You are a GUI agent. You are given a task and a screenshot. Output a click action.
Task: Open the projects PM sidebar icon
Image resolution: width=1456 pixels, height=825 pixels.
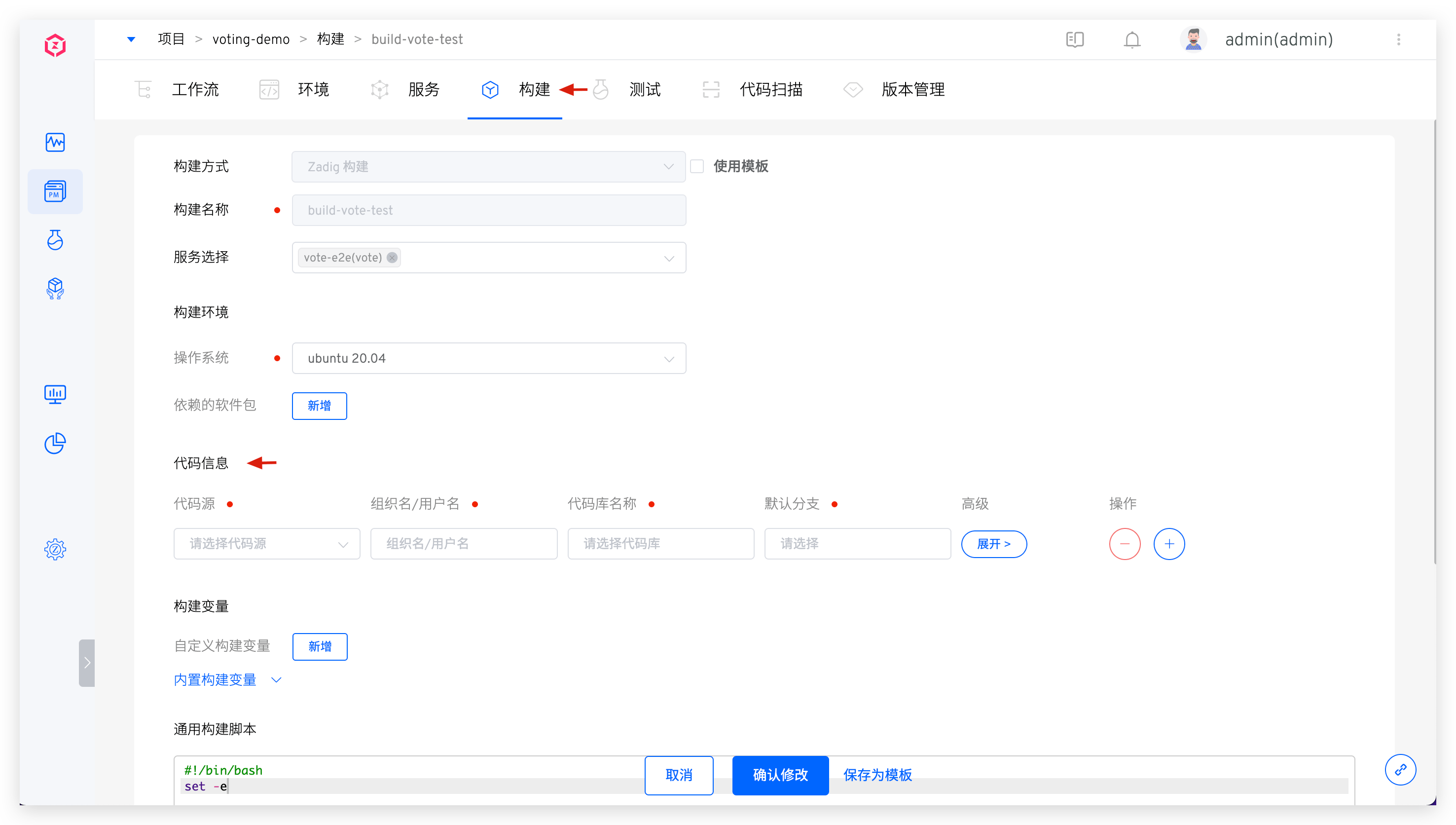(x=55, y=191)
